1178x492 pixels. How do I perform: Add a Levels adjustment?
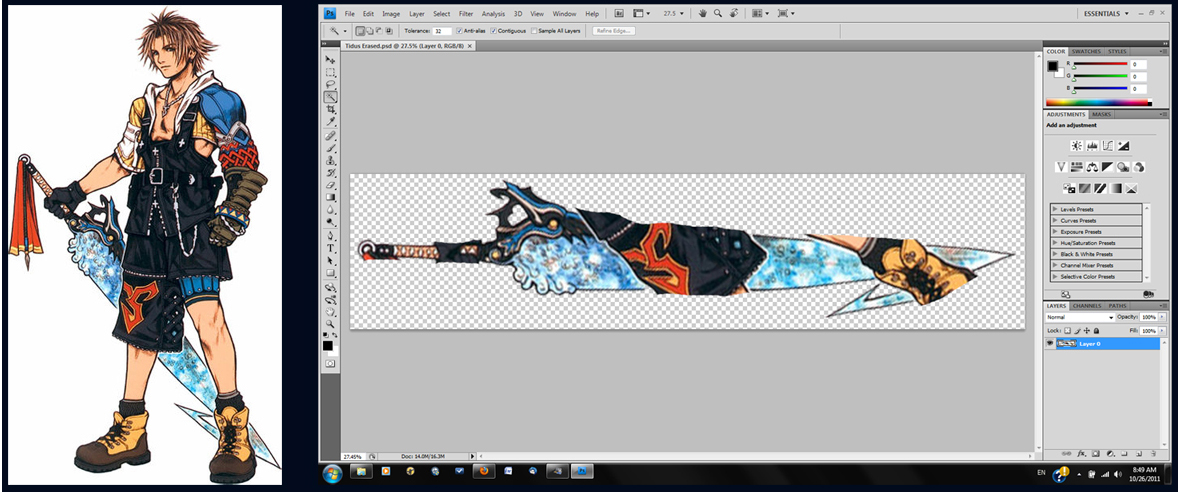[x=1092, y=146]
